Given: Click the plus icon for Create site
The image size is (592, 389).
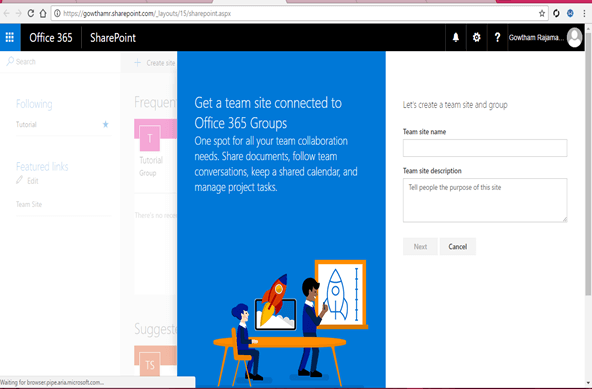Looking at the screenshot, I should click(138, 63).
